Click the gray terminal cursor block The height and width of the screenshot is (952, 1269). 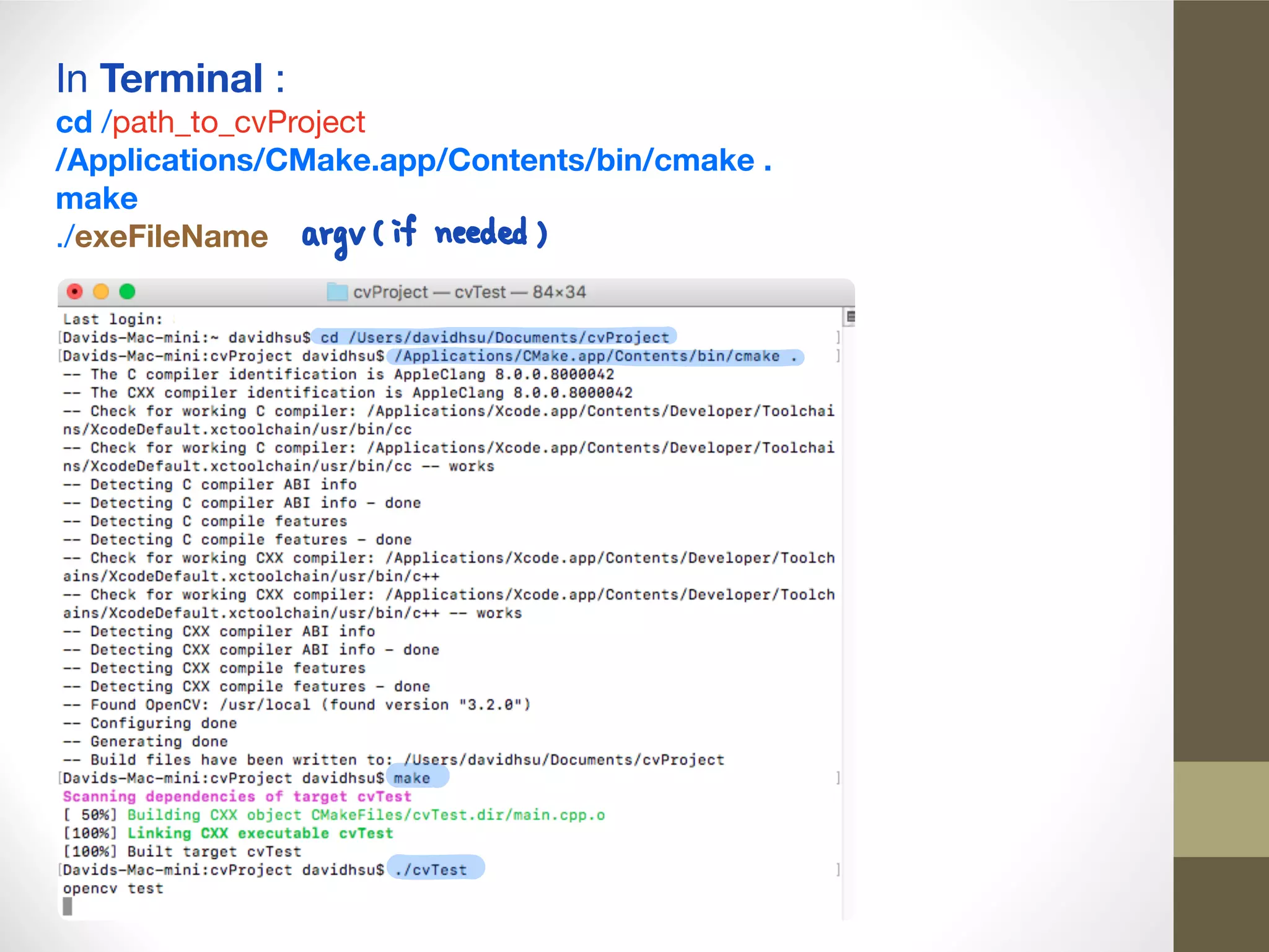pos(68,906)
